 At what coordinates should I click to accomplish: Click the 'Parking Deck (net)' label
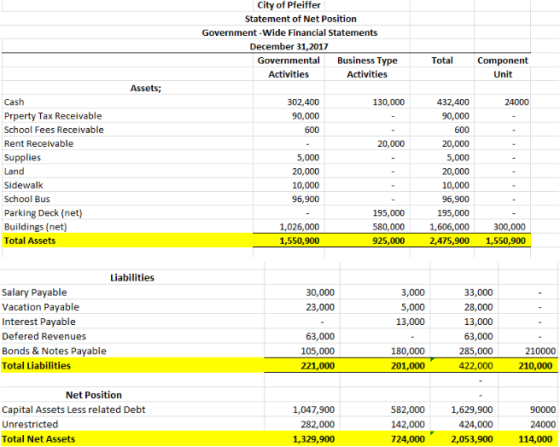(43, 213)
